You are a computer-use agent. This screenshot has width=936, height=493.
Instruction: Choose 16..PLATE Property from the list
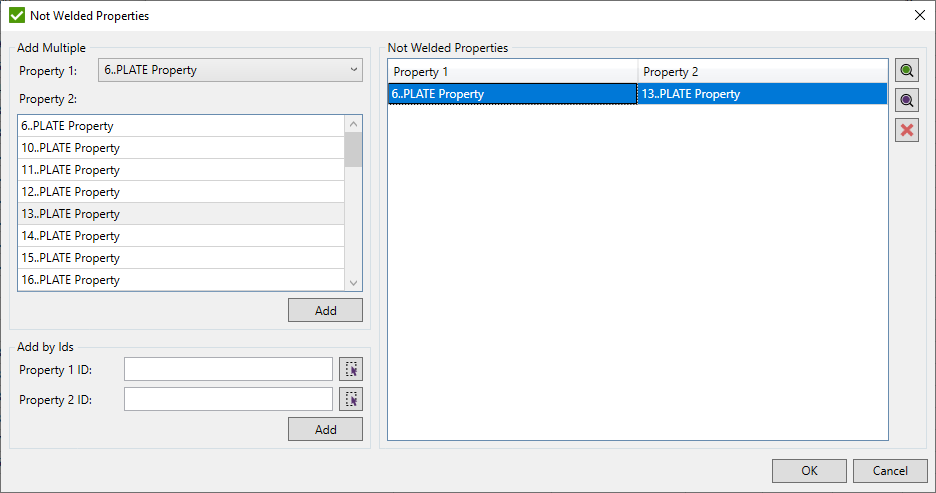(180, 280)
